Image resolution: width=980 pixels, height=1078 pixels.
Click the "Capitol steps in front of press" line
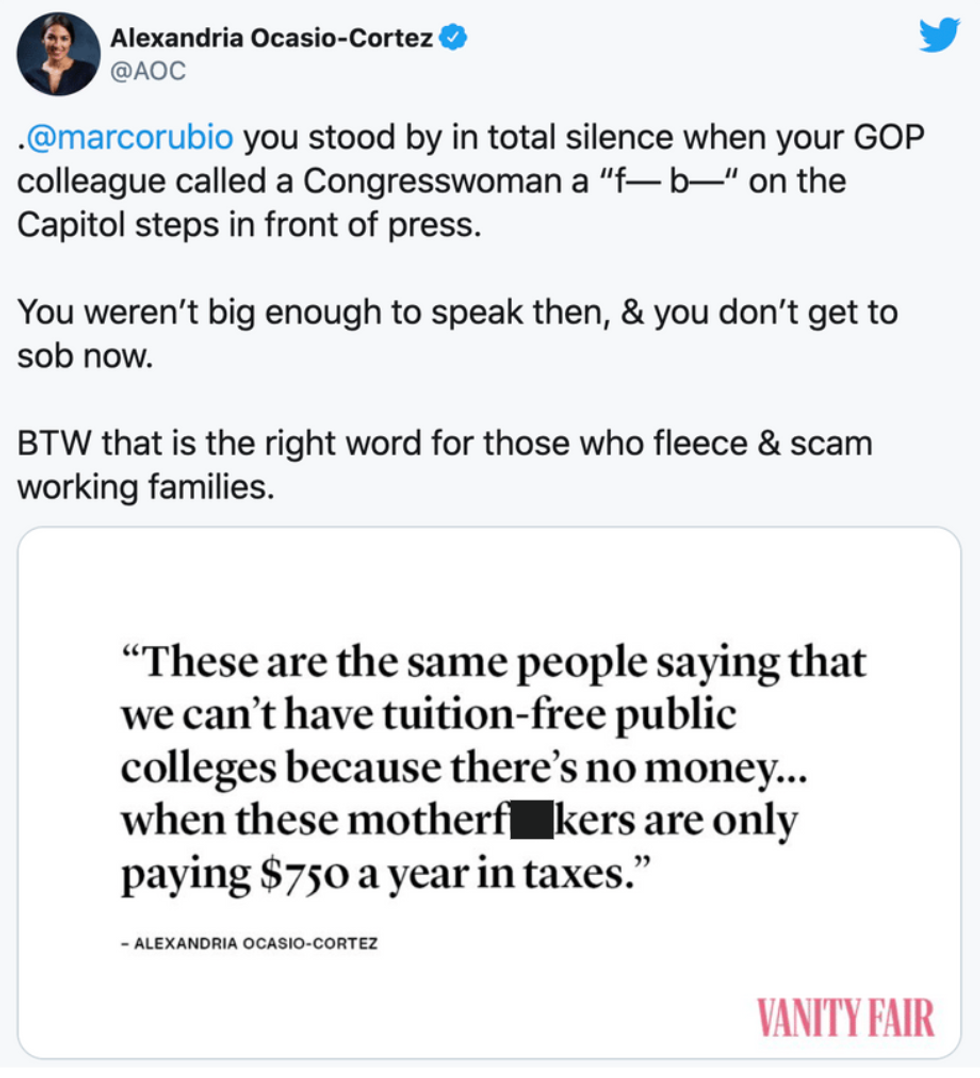coord(249,225)
